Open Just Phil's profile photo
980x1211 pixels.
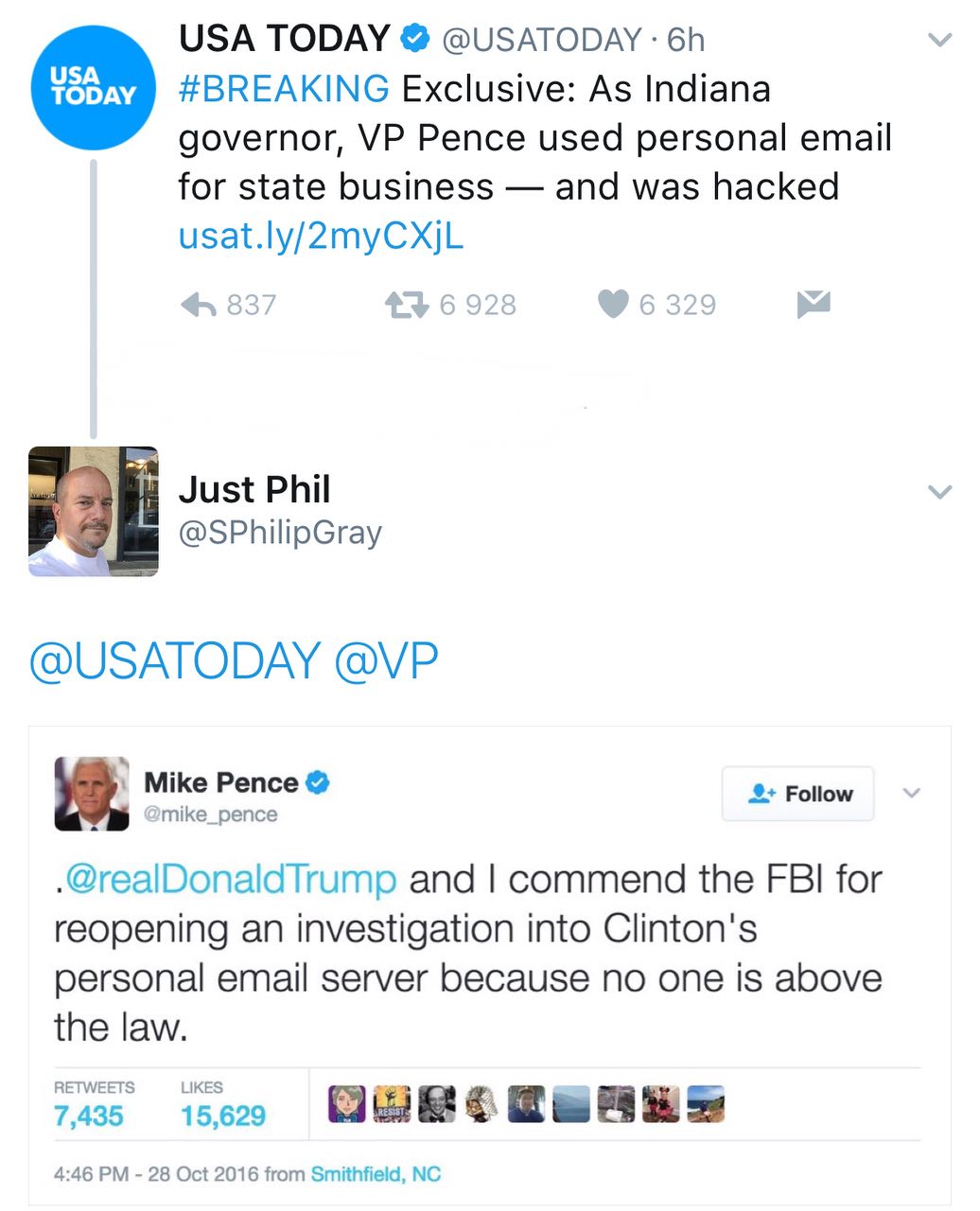[93, 512]
